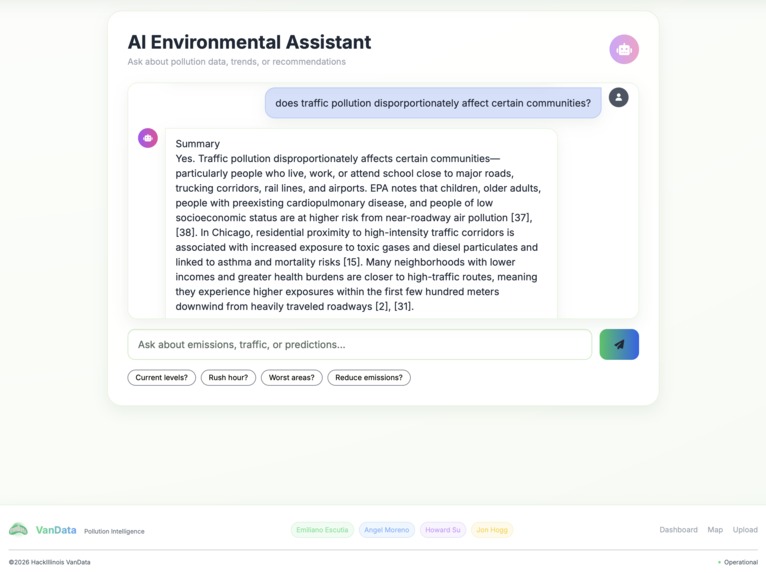This screenshot has height=573, width=766.
Task: Click the green Operational status dot
Action: coord(719,562)
